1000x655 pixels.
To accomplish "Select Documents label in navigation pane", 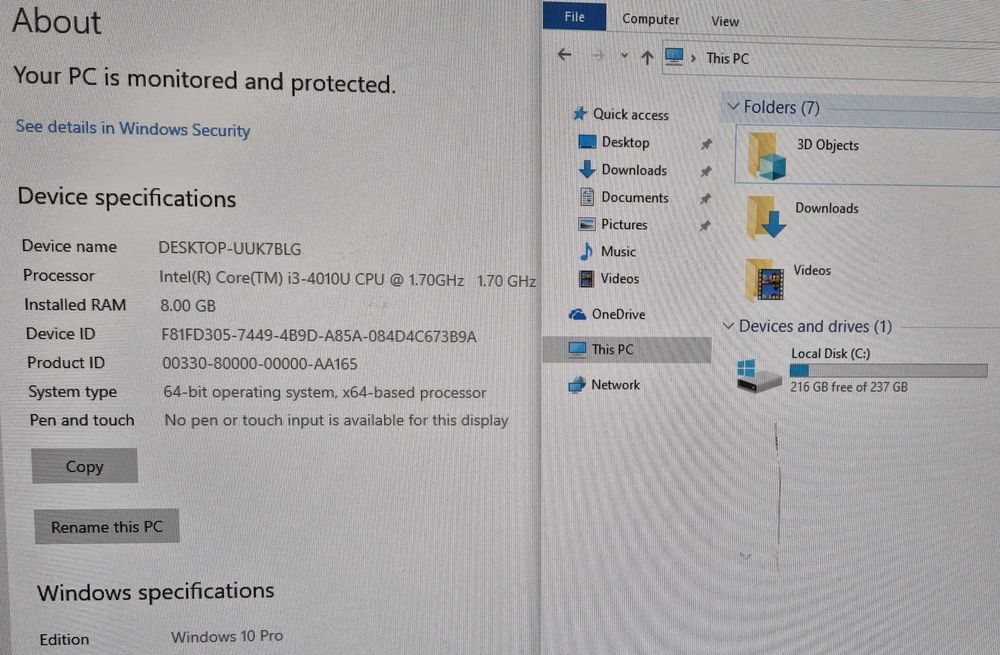I will [635, 198].
